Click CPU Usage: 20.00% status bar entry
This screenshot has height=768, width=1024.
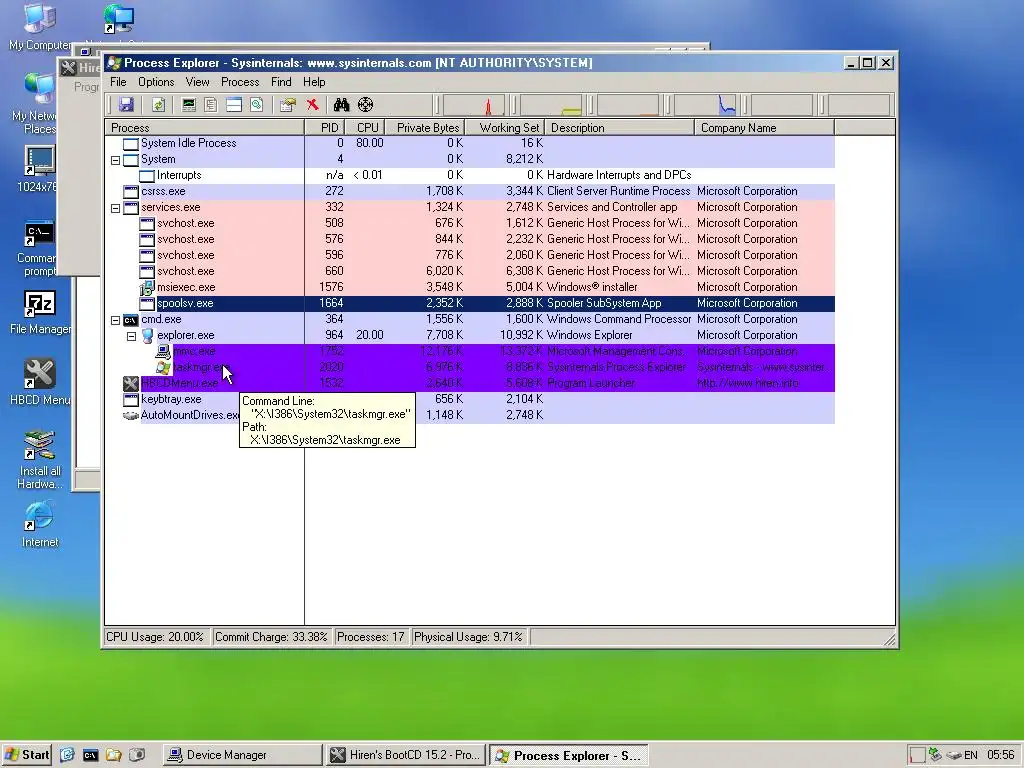[155, 637]
